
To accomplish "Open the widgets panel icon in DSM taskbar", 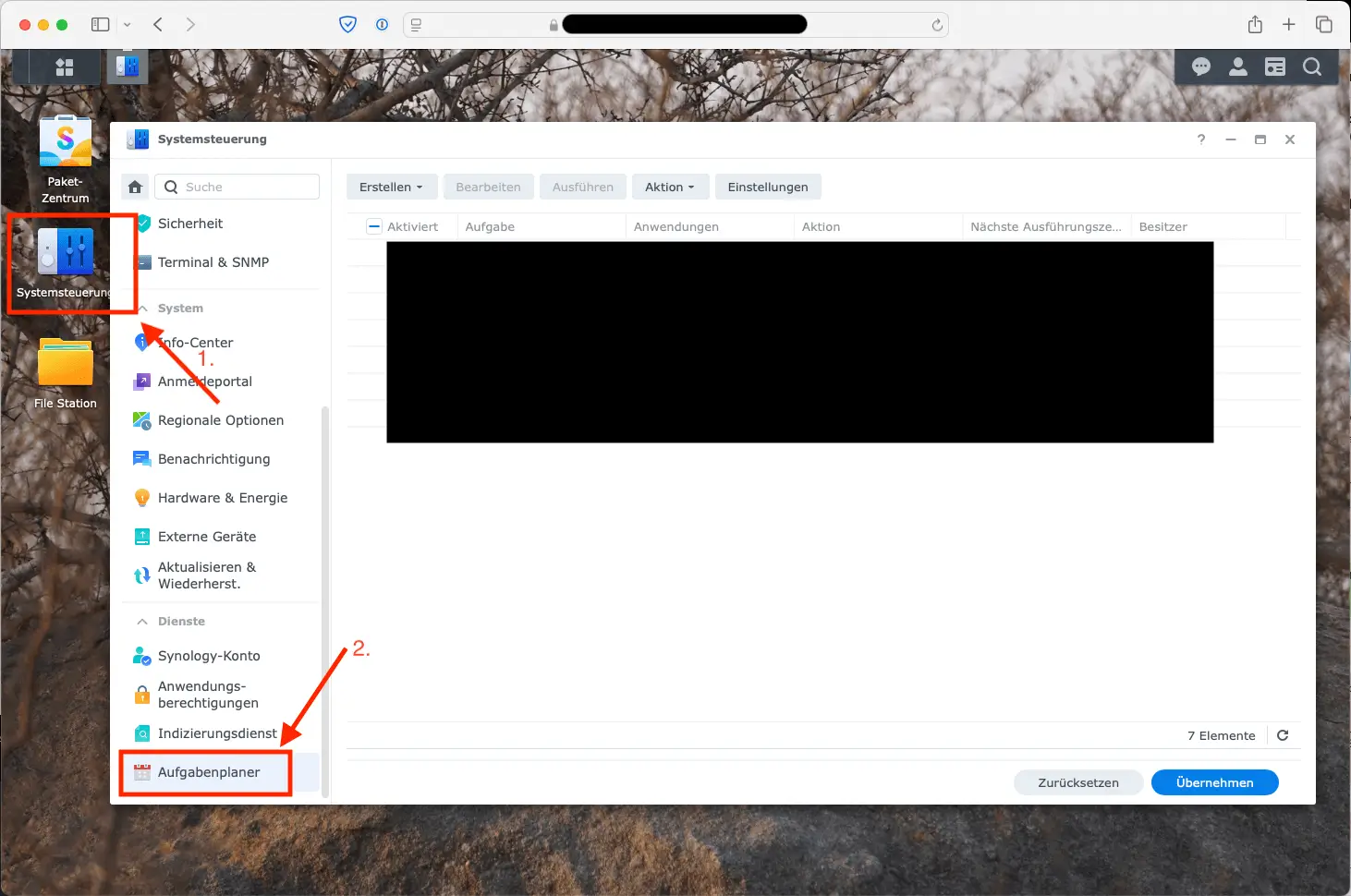I will [x=1275, y=67].
